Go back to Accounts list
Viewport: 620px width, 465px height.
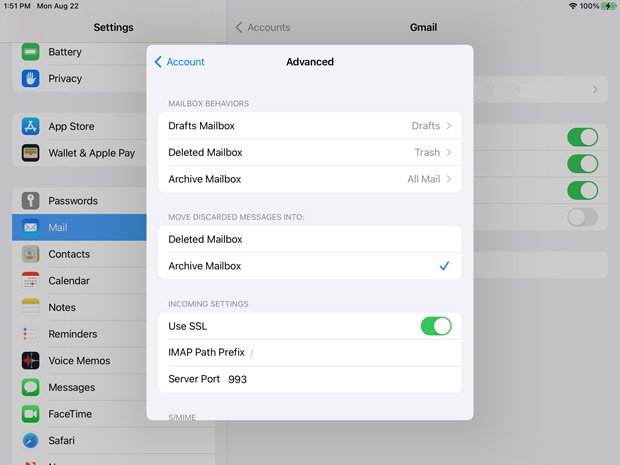pyautogui.click(x=263, y=27)
